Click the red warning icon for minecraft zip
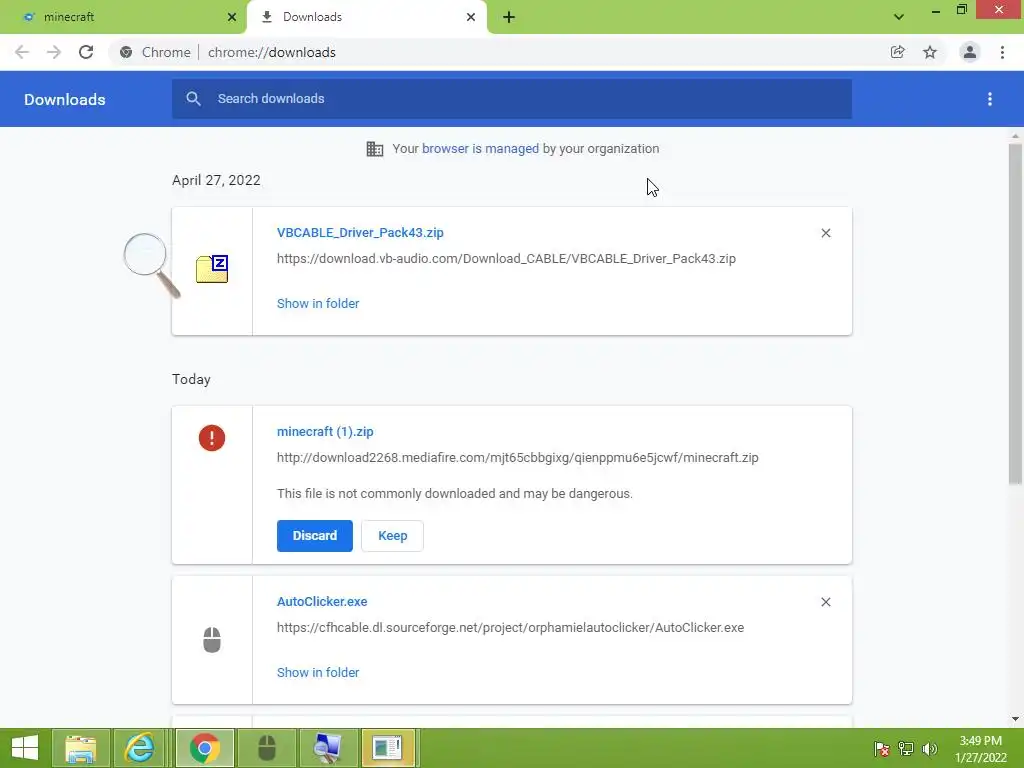The image size is (1024, 768). (212, 438)
